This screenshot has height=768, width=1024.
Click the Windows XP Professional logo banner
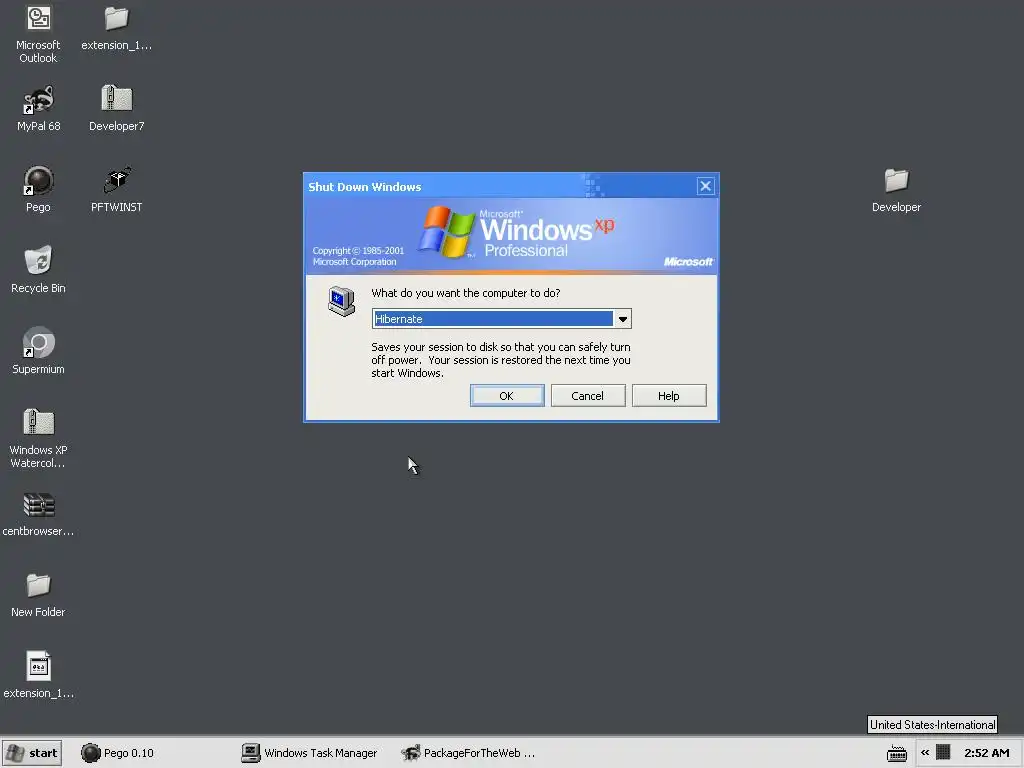[x=511, y=235]
